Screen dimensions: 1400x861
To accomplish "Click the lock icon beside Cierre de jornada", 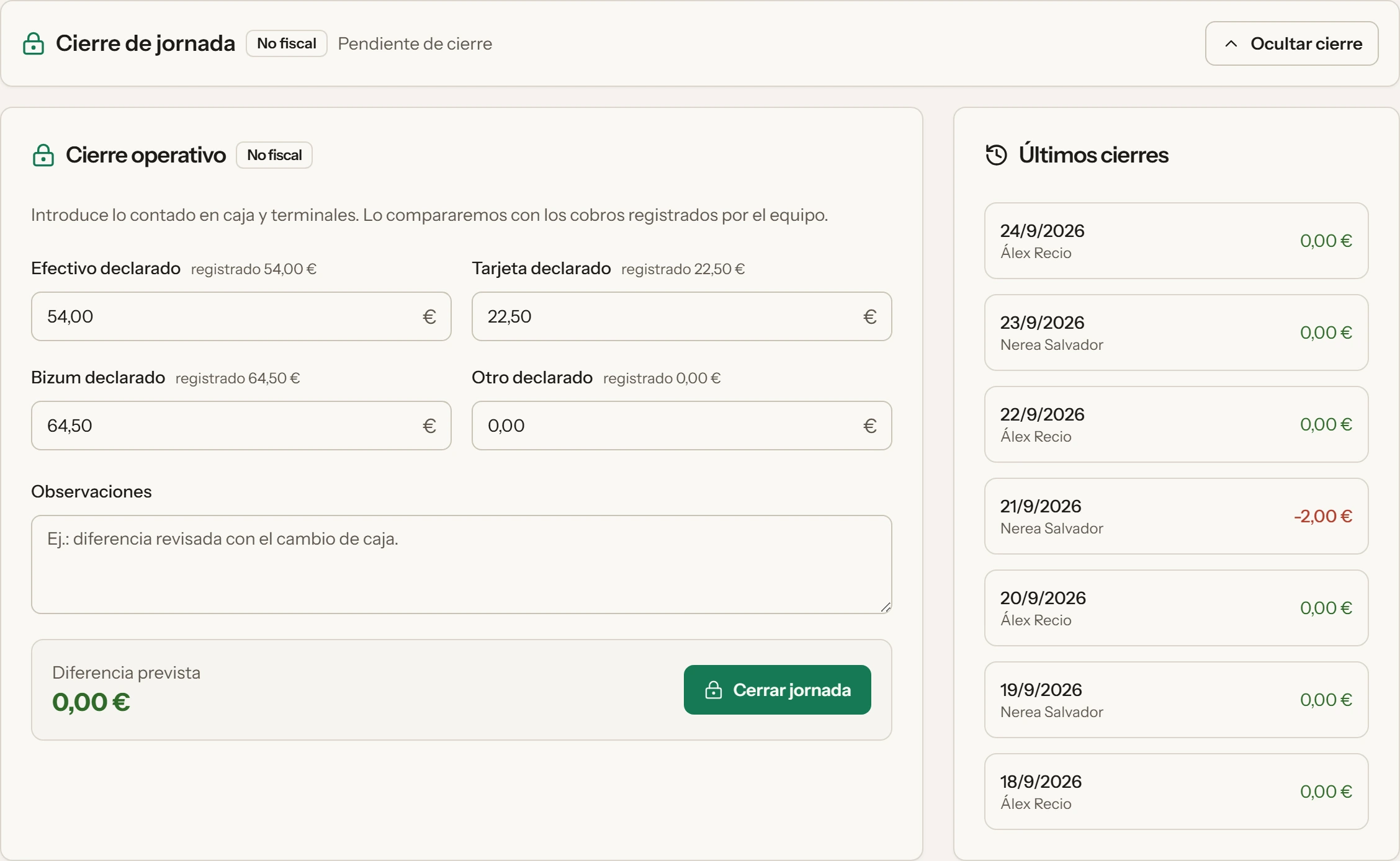I will pyautogui.click(x=34, y=44).
